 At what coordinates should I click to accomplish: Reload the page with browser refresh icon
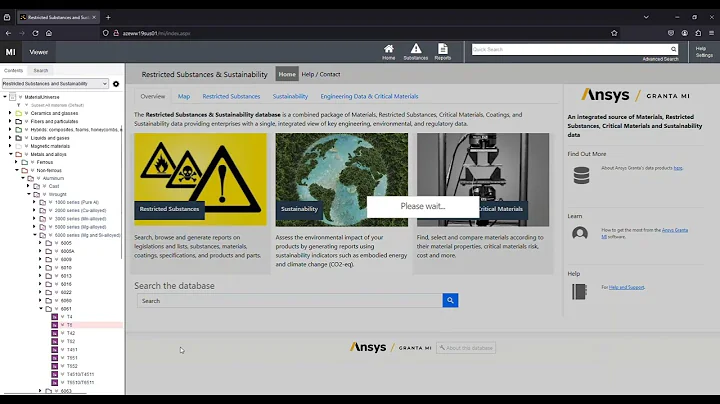35,33
